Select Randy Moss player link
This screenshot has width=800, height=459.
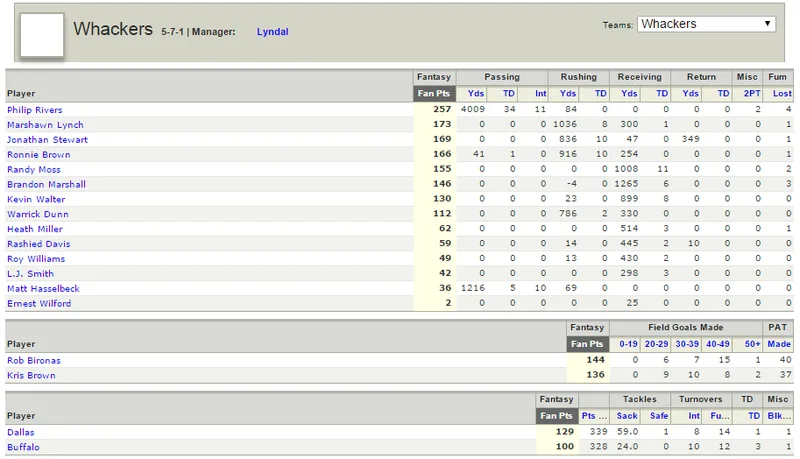[34, 169]
